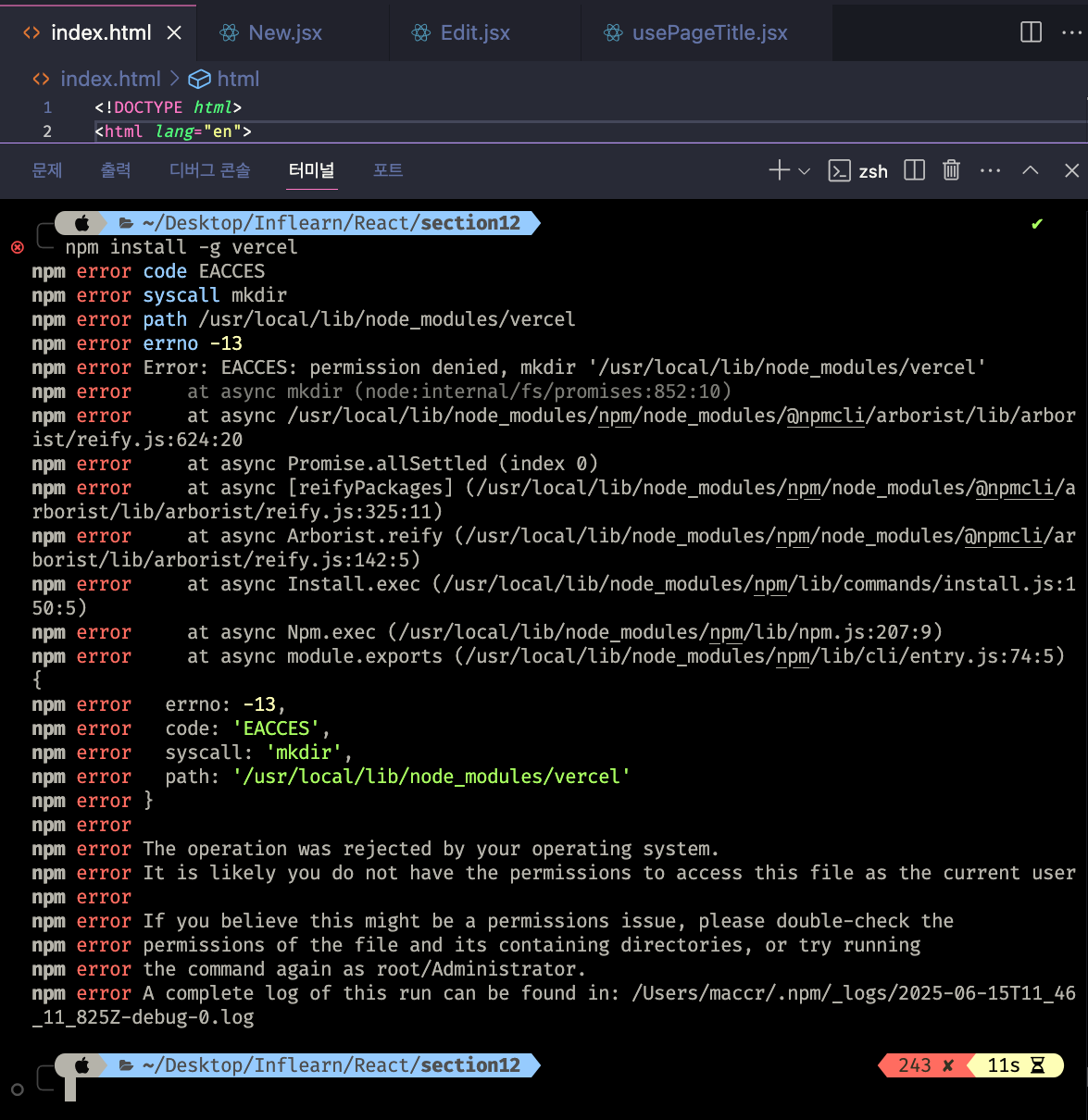1088x1120 pixels.
Task: Open the npm.js:207:9 stack trace path
Action: tap(665, 632)
